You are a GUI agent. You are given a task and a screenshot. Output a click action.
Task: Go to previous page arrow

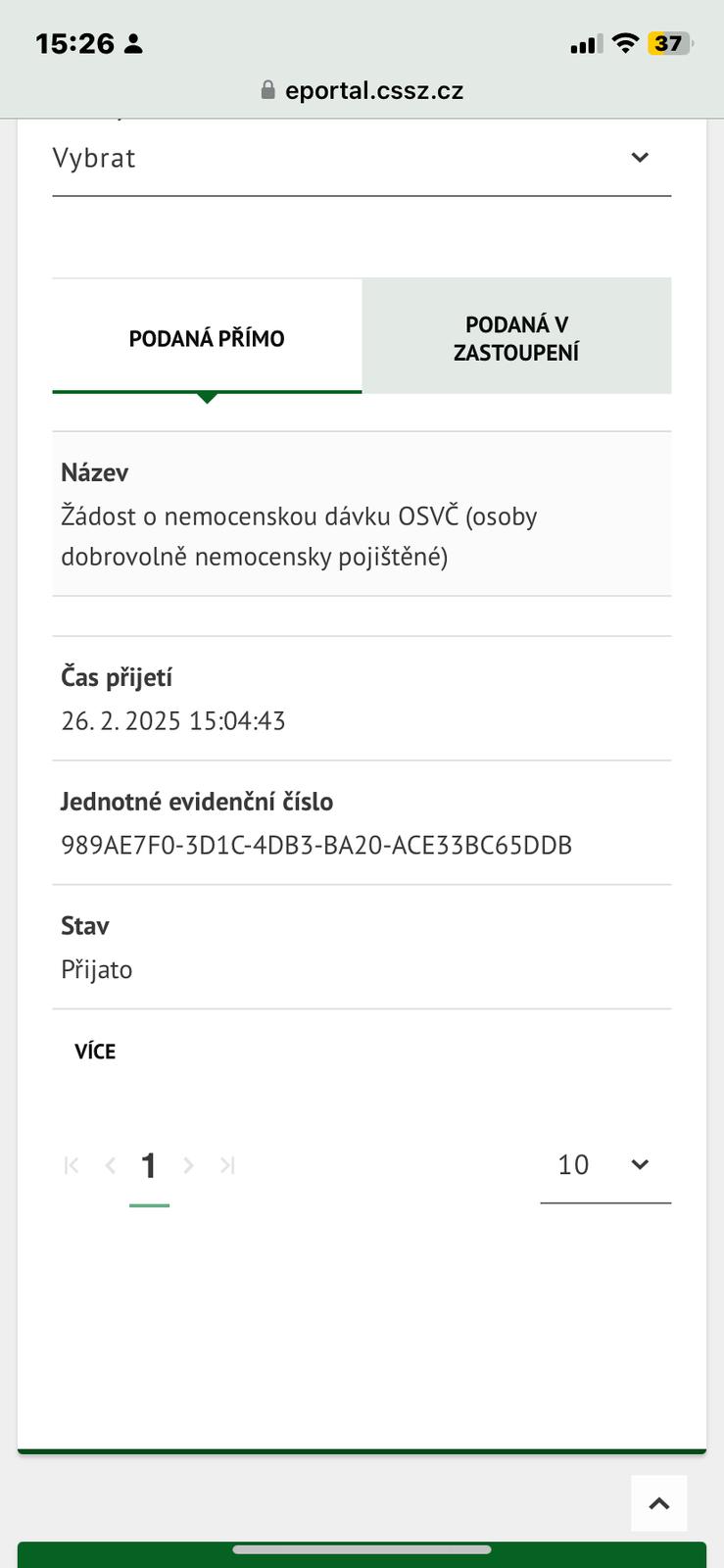111,1165
